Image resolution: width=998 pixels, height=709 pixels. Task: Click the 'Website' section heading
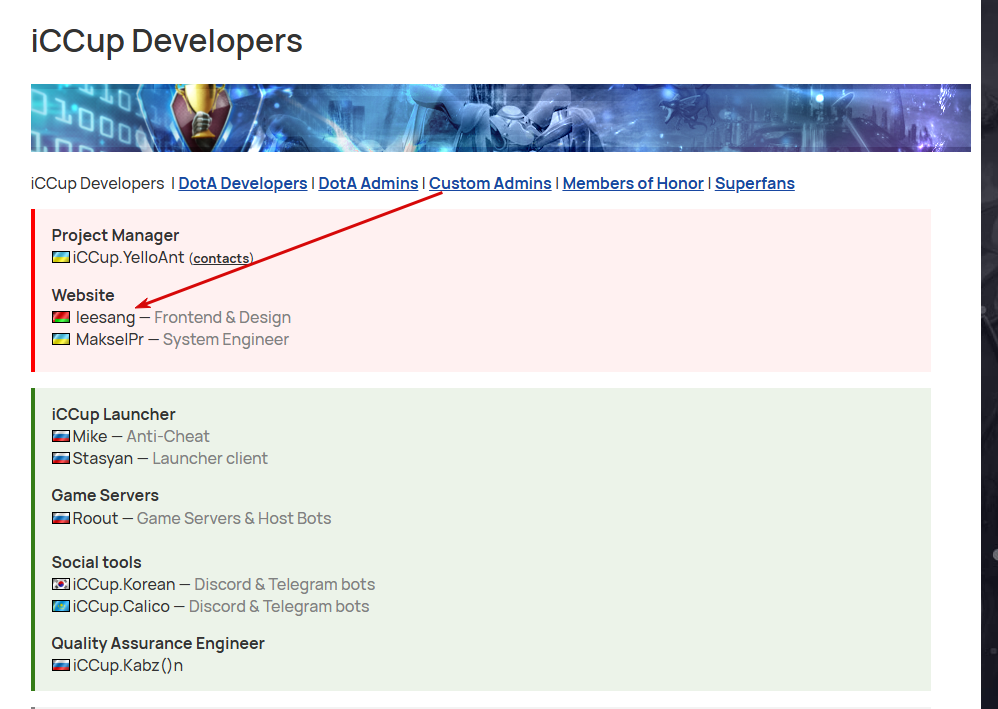click(83, 295)
